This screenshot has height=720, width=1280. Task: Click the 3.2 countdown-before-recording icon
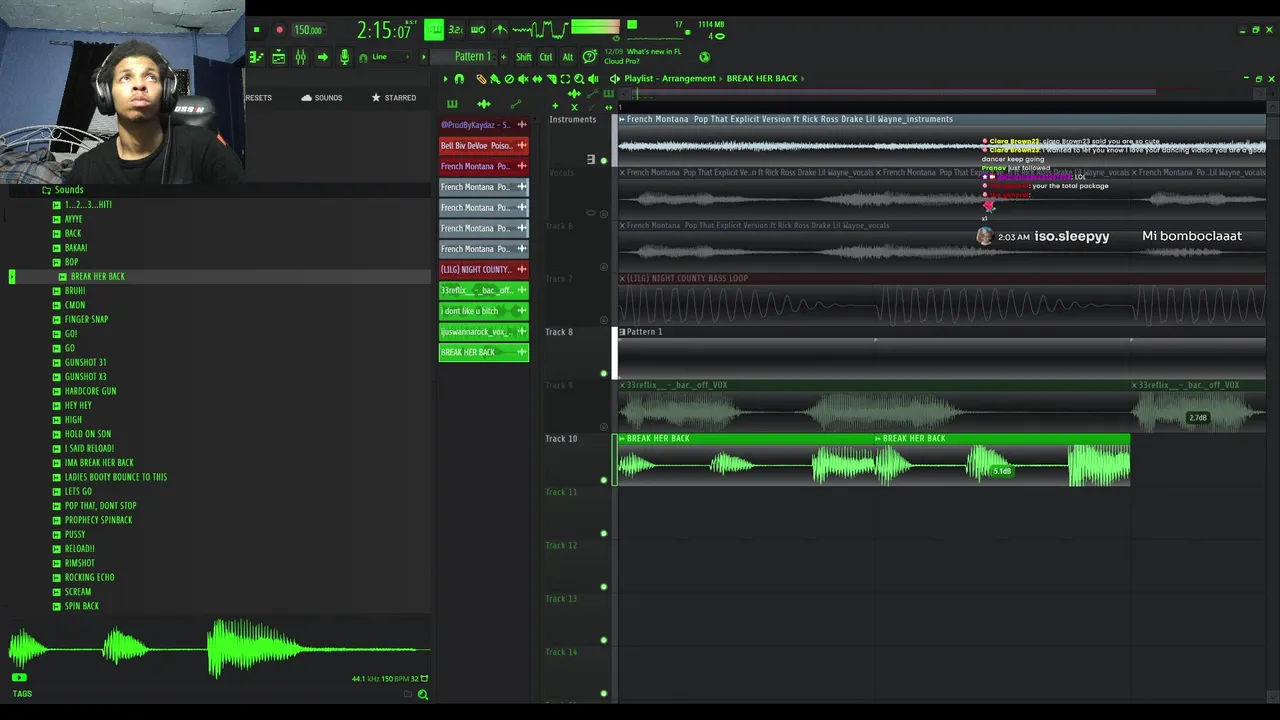(x=456, y=30)
